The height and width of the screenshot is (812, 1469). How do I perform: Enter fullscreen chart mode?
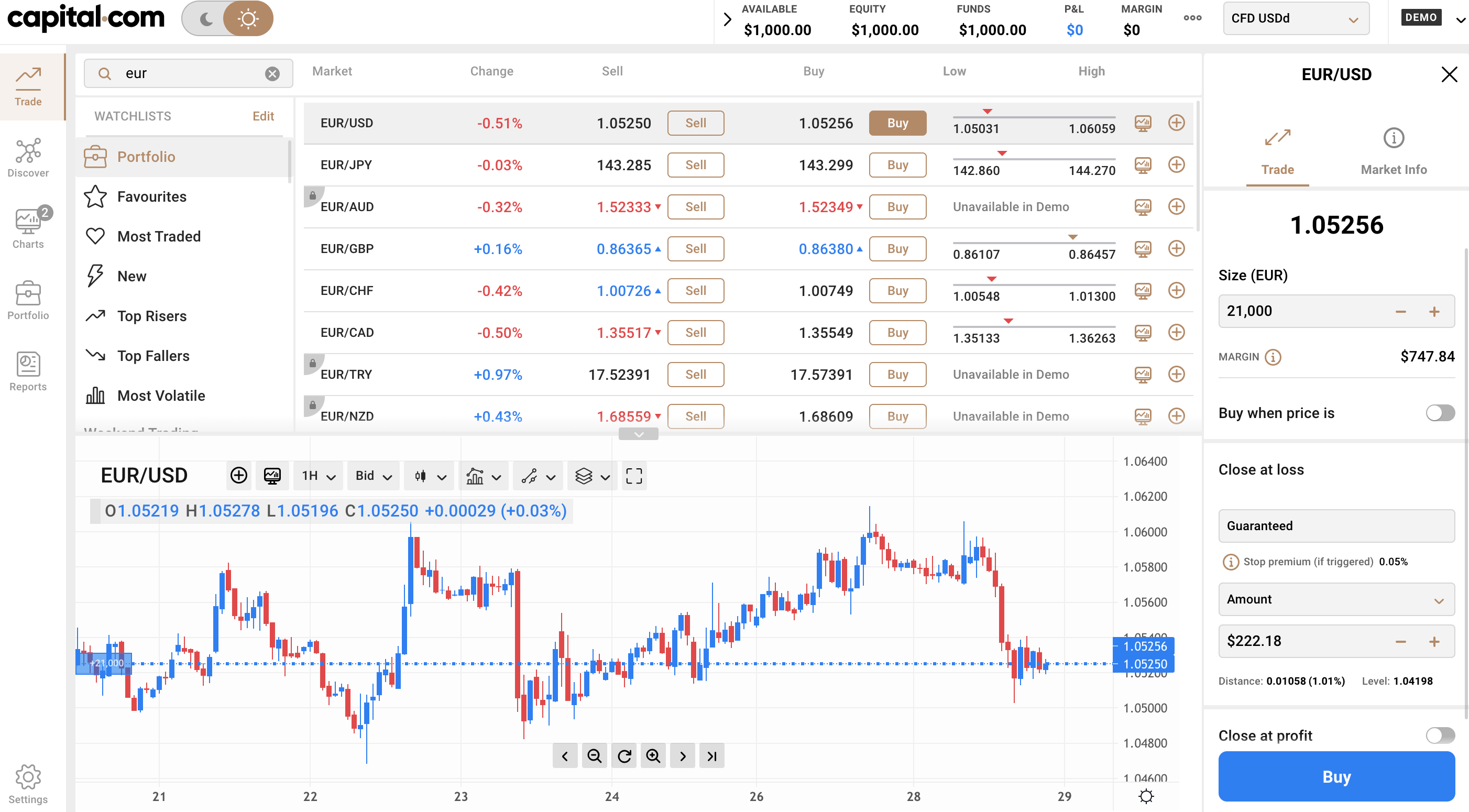(634, 476)
